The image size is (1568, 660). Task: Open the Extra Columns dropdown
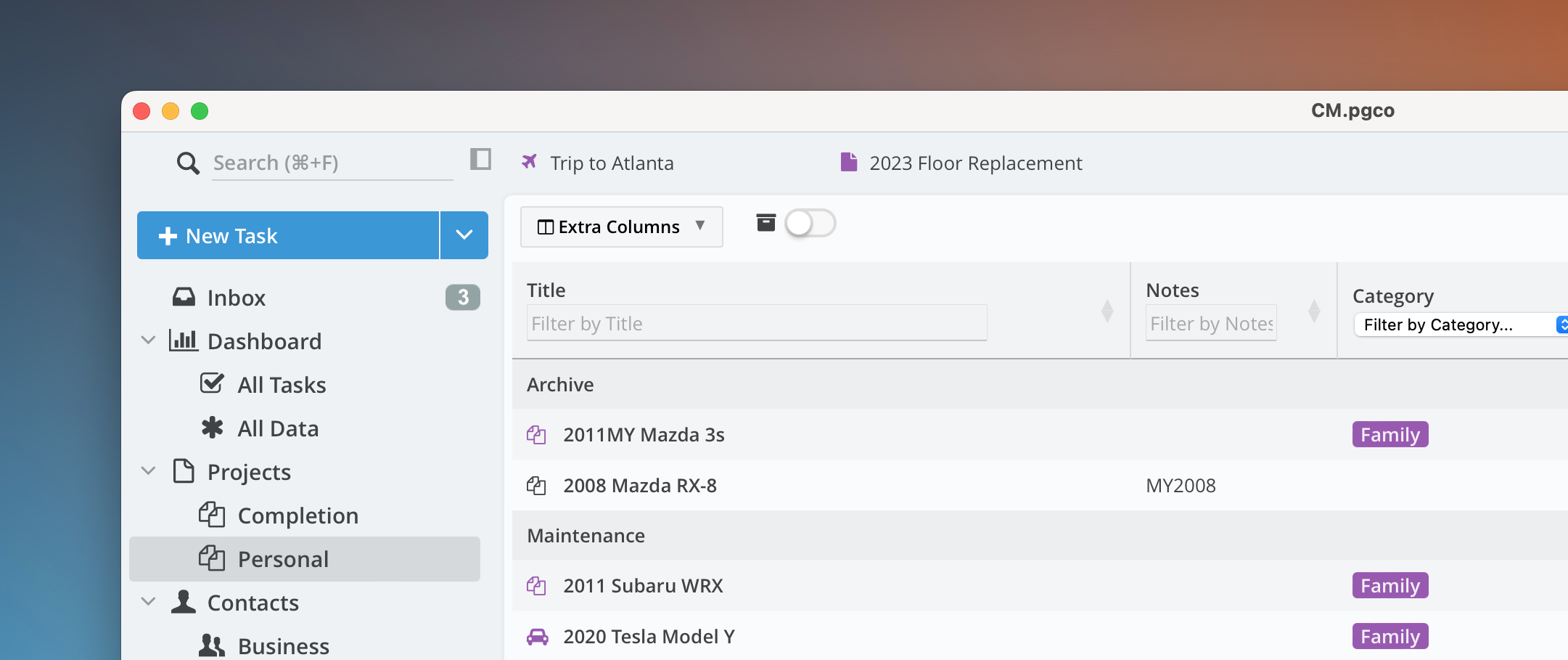[x=621, y=227]
